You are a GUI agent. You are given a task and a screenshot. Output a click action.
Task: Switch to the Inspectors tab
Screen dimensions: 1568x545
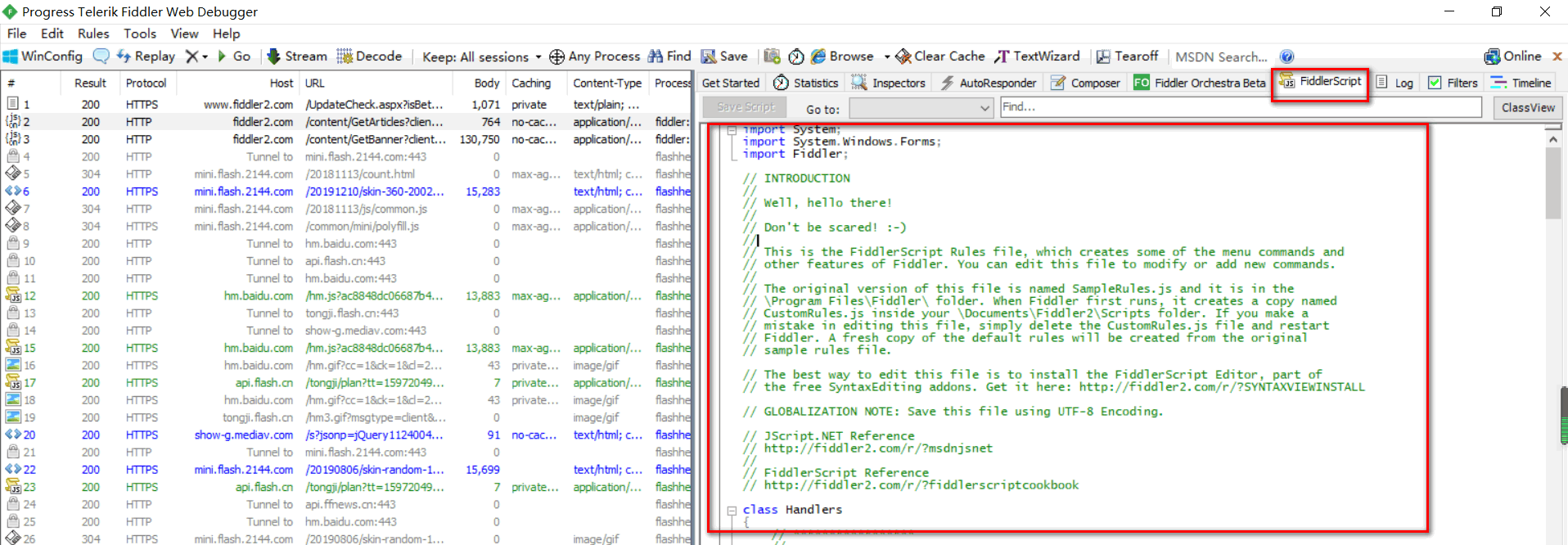[888, 83]
